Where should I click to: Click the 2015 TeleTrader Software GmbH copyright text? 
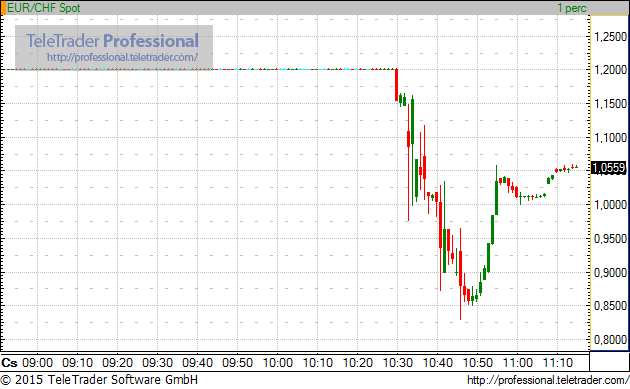click(x=99, y=379)
